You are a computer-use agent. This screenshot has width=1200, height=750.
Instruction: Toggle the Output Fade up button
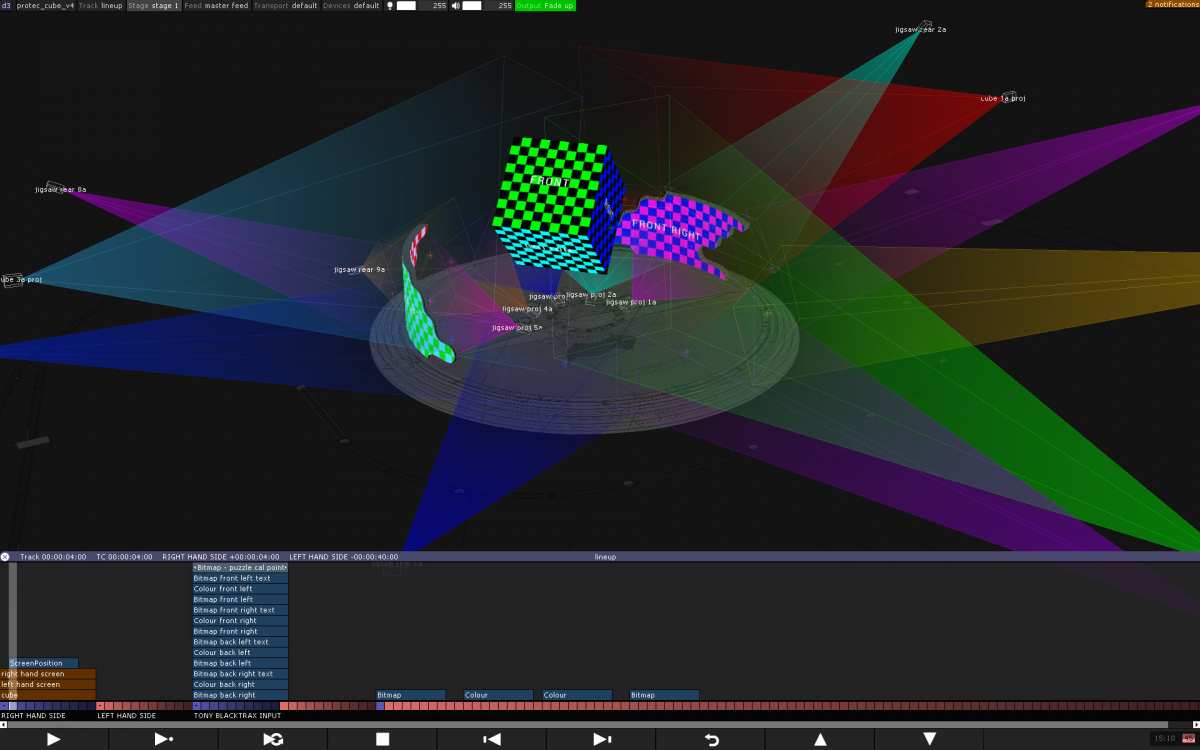point(545,5)
